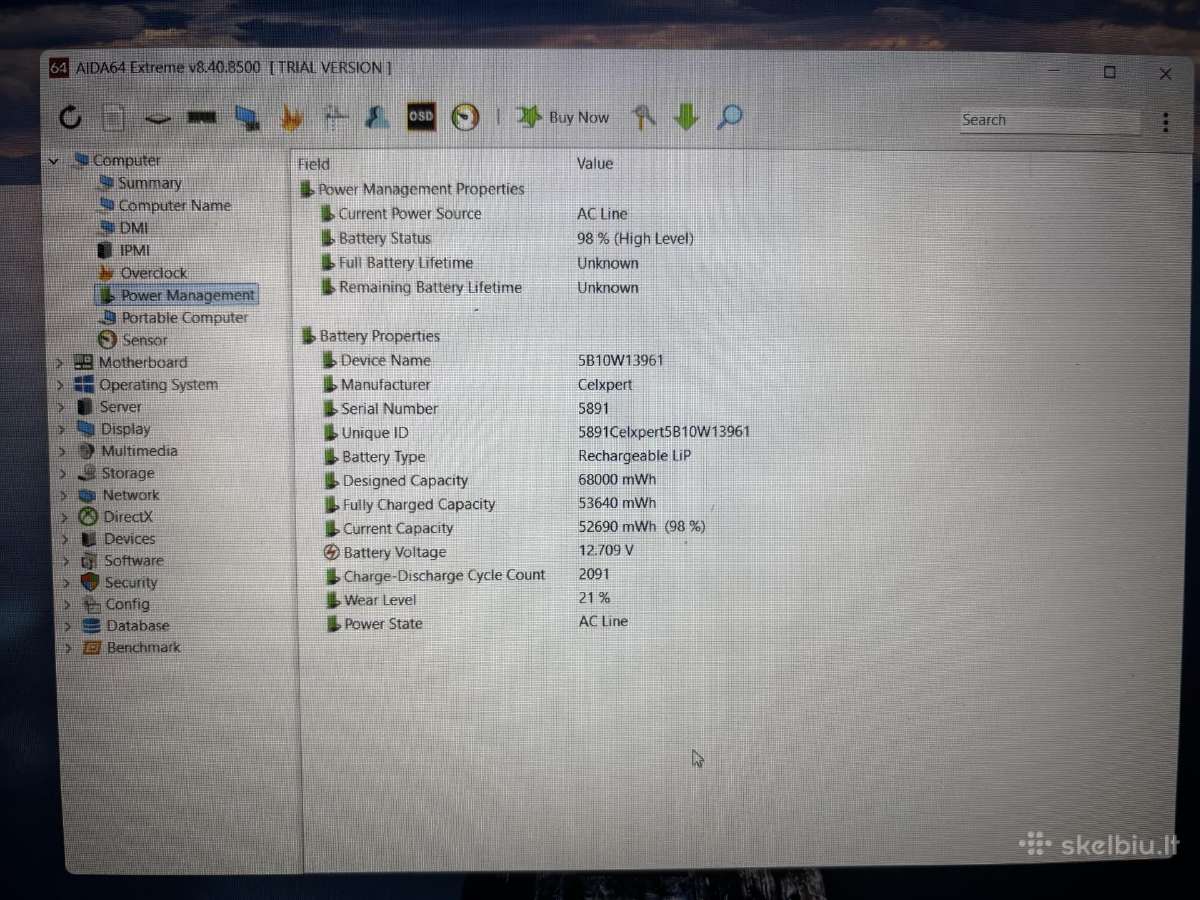Expand the Display tree node
The height and width of the screenshot is (900, 1200).
64,429
